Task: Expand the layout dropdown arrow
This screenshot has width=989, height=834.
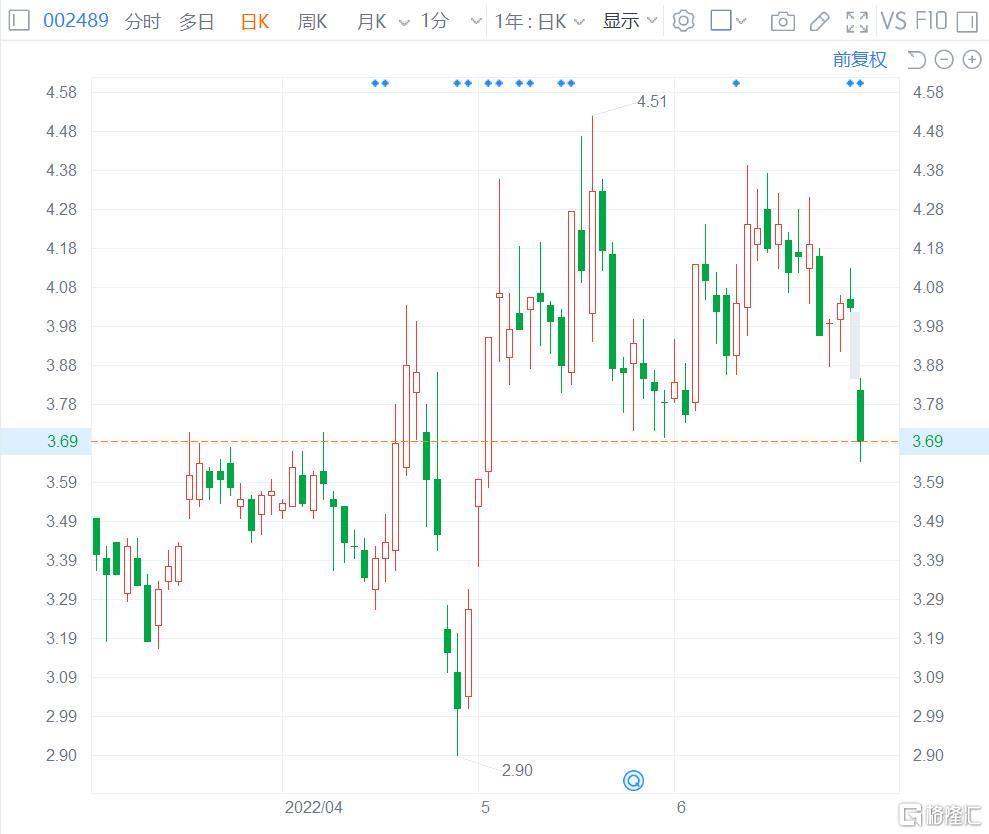Action: [741, 21]
